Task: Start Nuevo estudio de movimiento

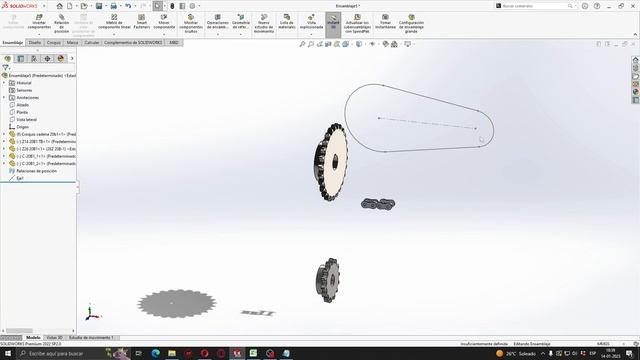Action: [x=264, y=24]
